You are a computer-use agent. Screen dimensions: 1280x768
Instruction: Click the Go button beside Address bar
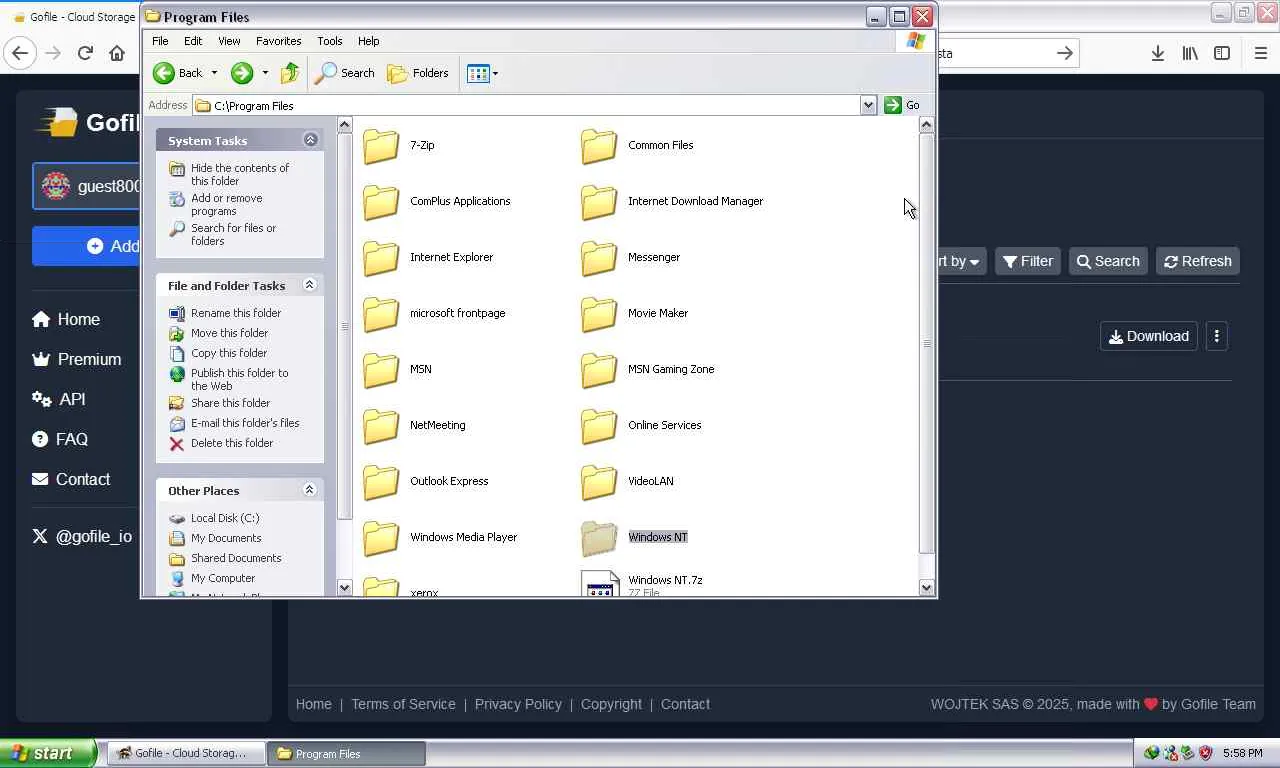902,105
